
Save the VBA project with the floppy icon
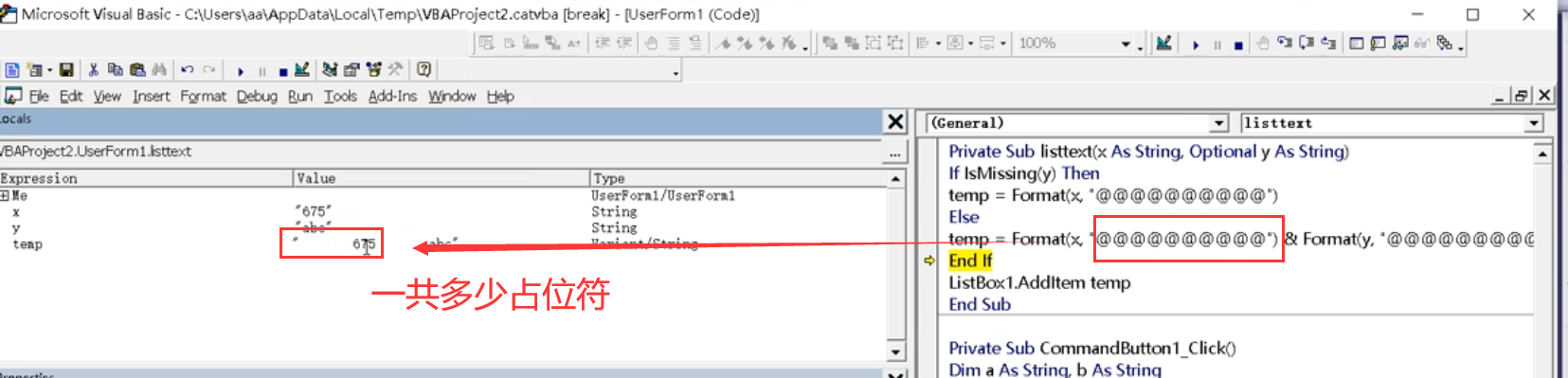pos(66,70)
